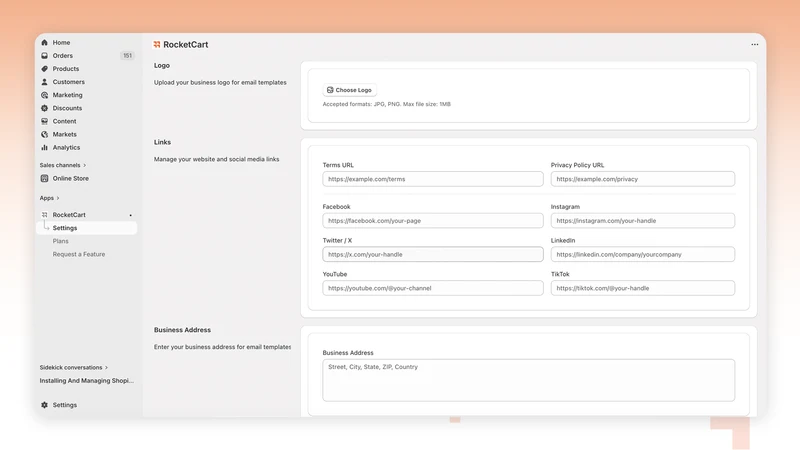
Task: Click the Orders 151 count badge
Action: pyautogui.click(x=127, y=56)
